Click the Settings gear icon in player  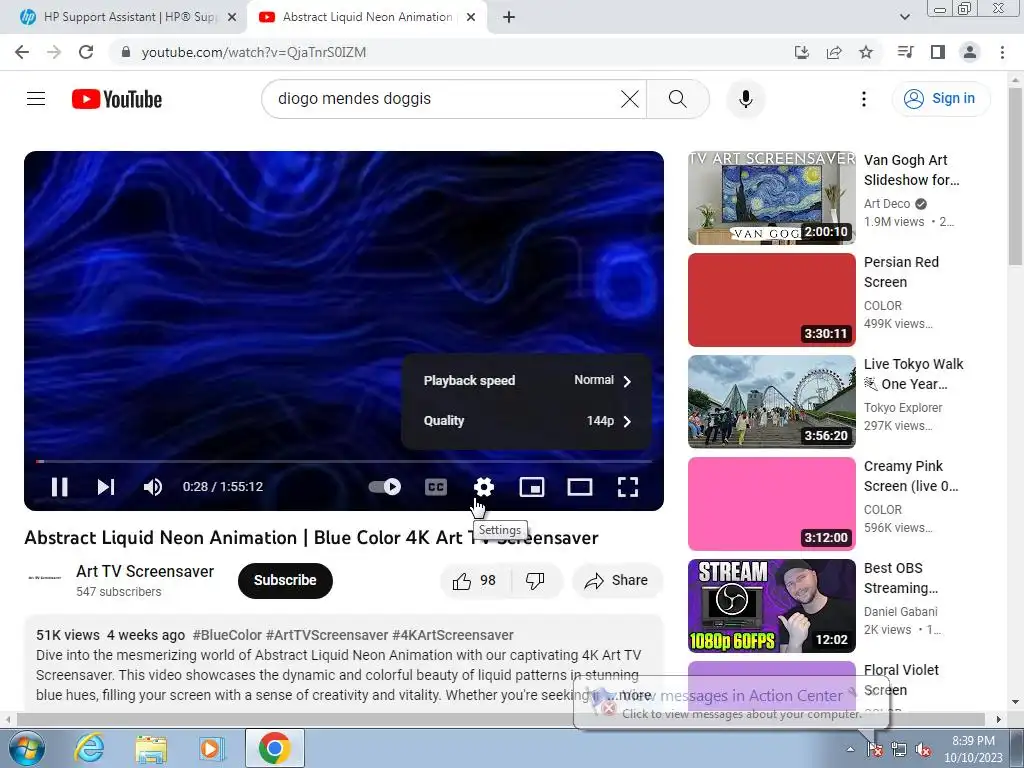pos(484,487)
